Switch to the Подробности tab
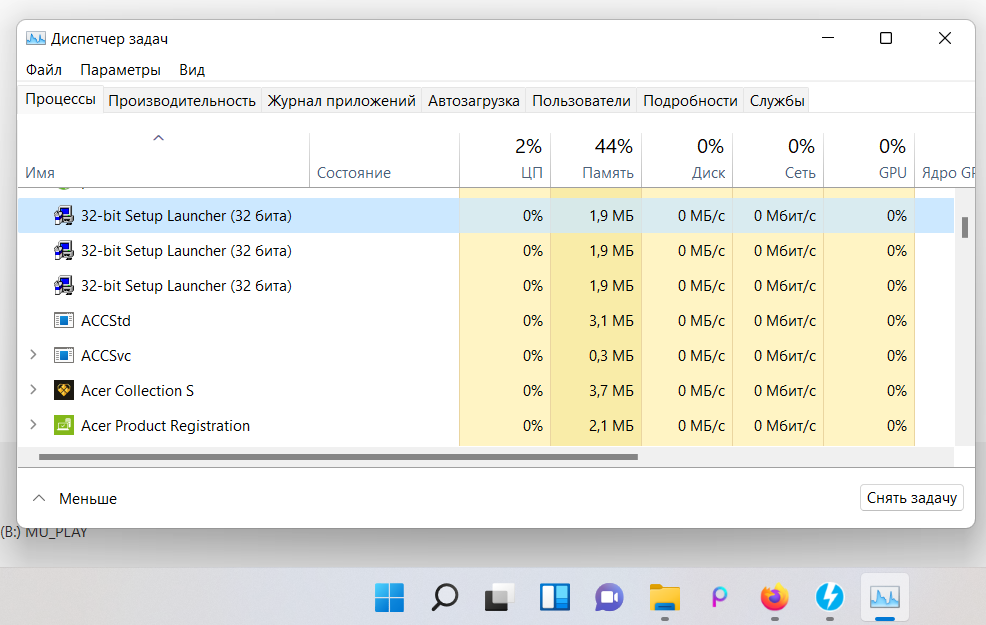 pos(690,101)
